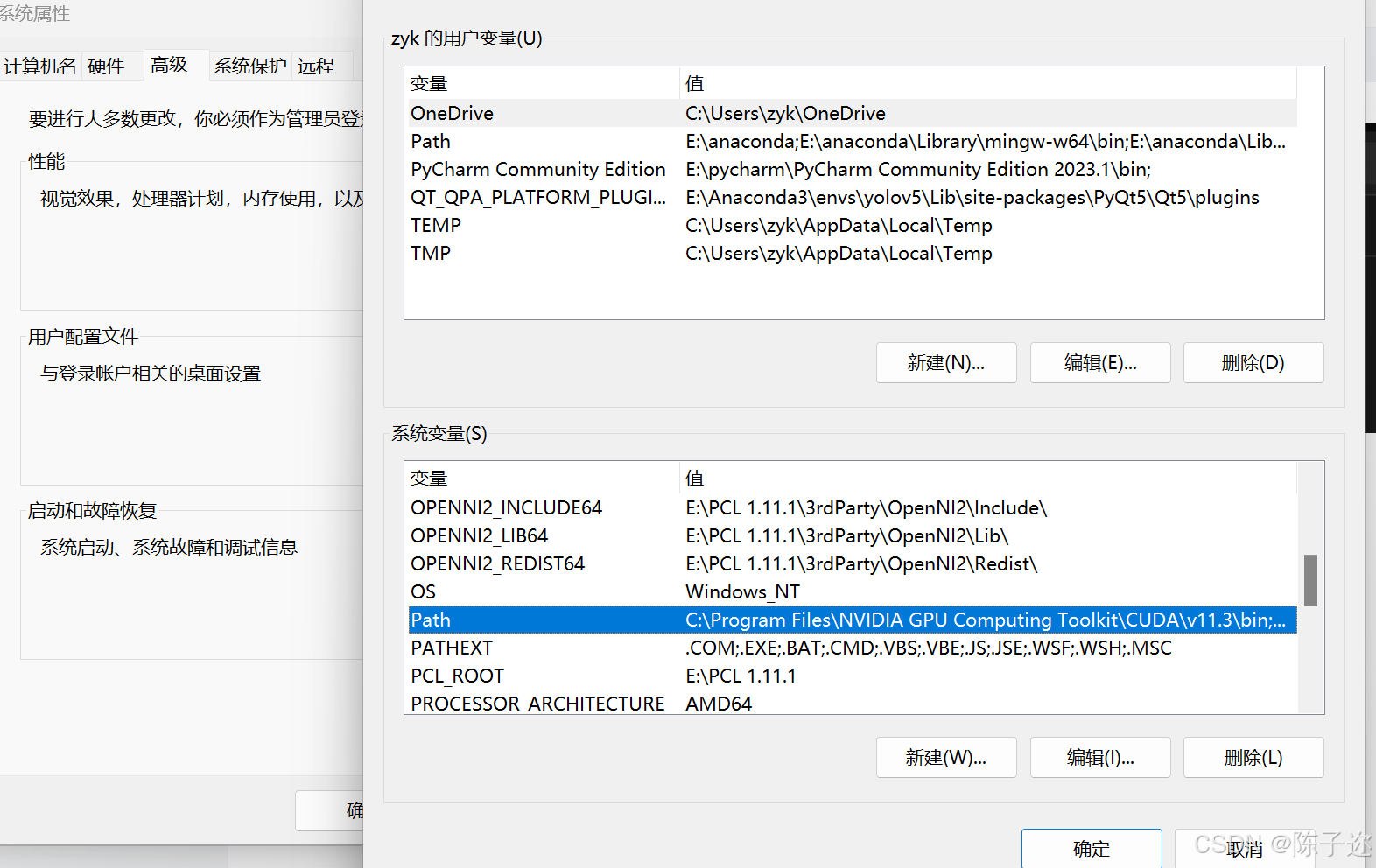
Task: Select QT_QPA_PLATFORM_PLUGI... variable row
Action: click(x=853, y=197)
